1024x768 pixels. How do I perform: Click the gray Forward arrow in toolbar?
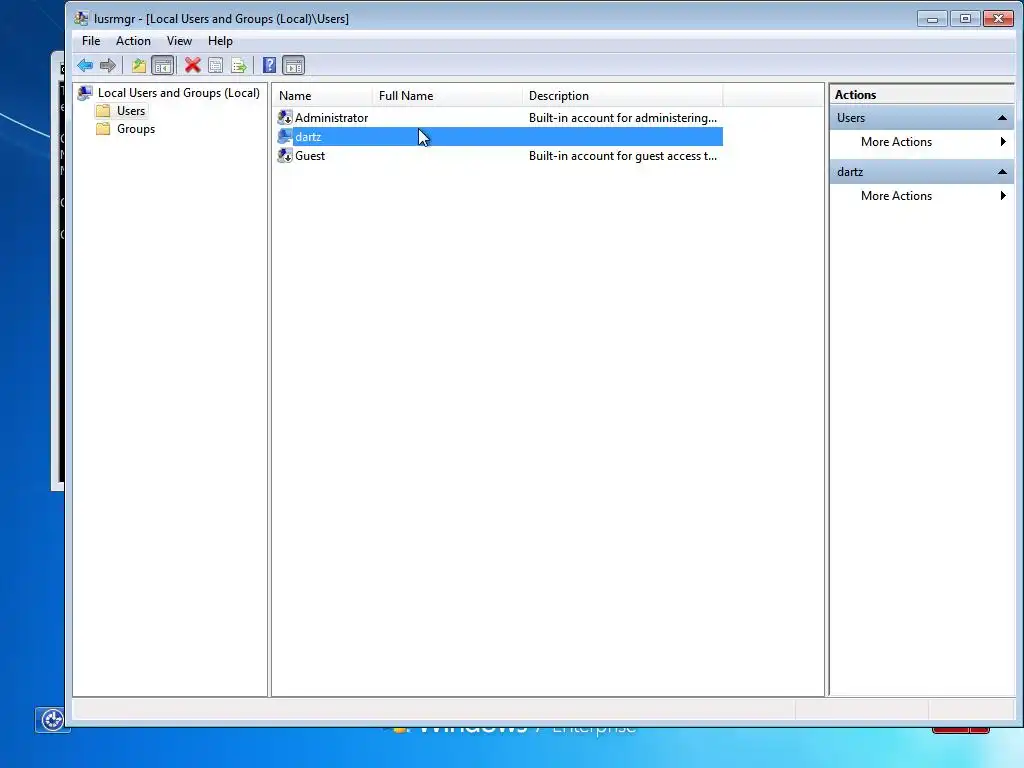[x=108, y=65]
